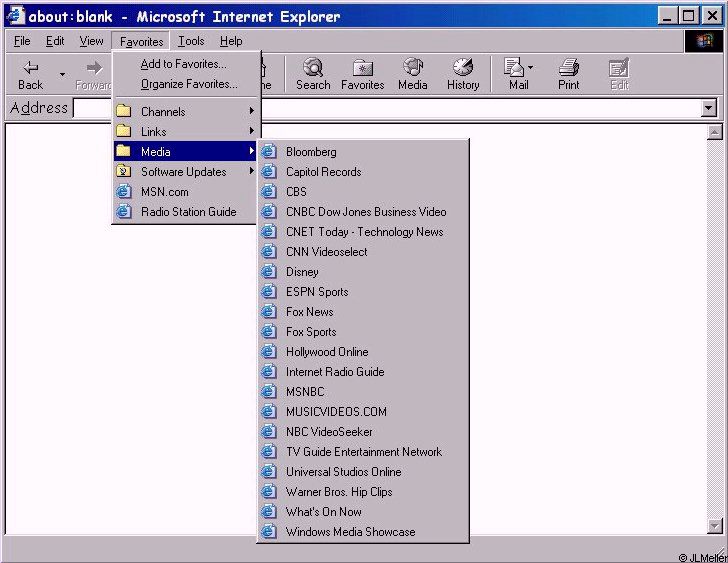
Task: Click the Print toolbar icon
Action: tap(569, 74)
